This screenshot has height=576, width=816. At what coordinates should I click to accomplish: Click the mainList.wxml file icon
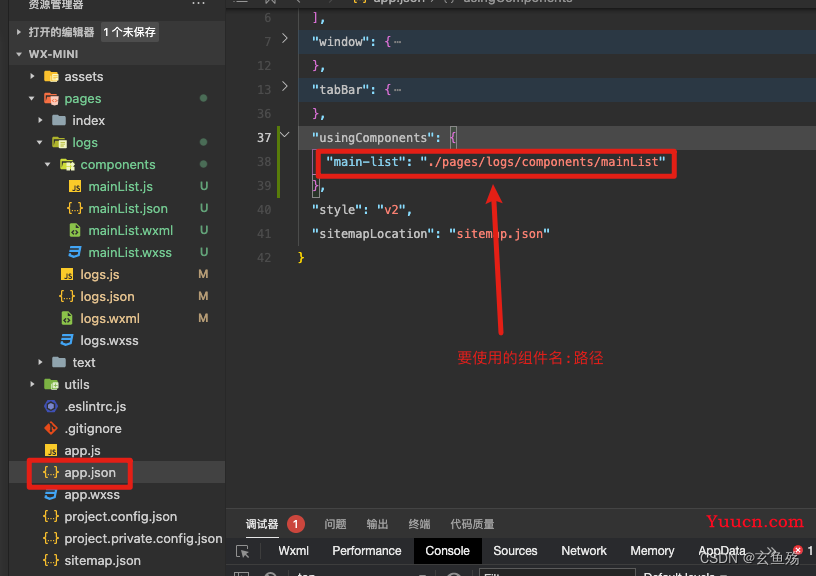75,230
